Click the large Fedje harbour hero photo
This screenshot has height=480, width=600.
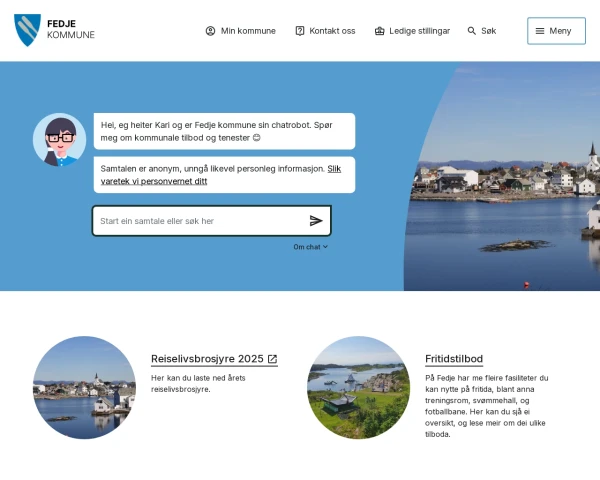pos(502,176)
